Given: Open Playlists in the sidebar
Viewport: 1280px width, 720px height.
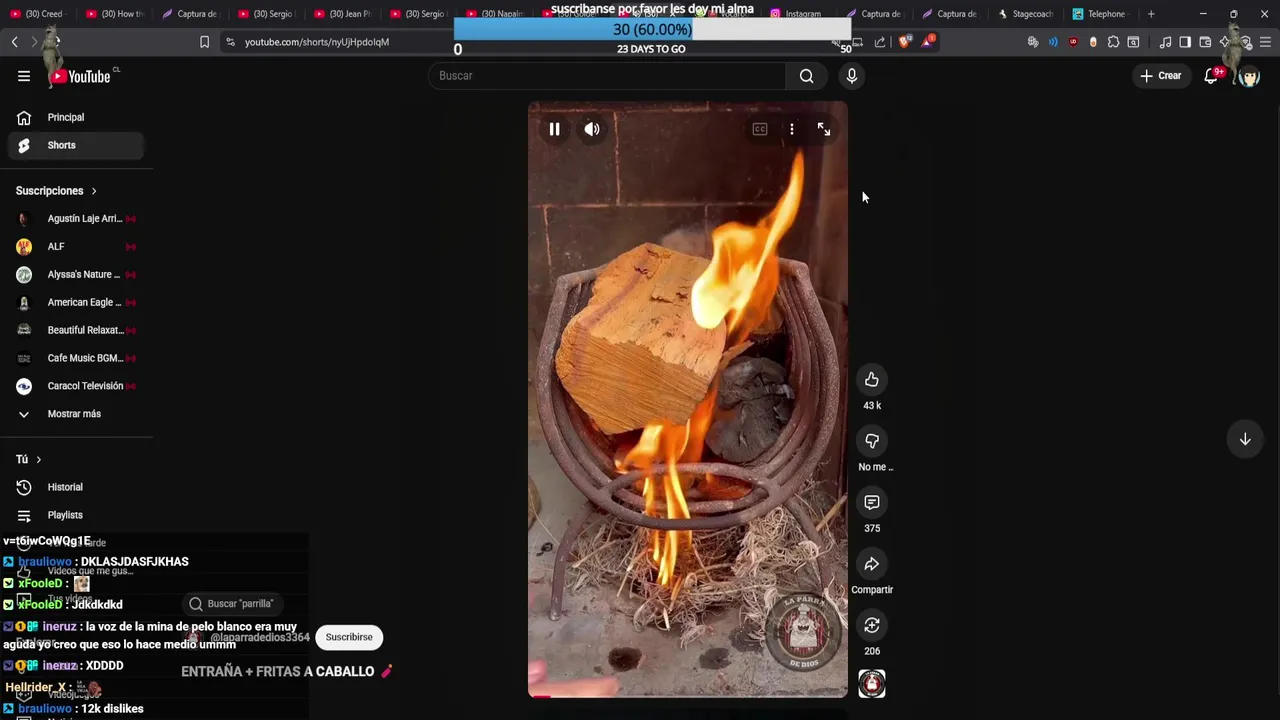Looking at the screenshot, I should (x=76, y=515).
